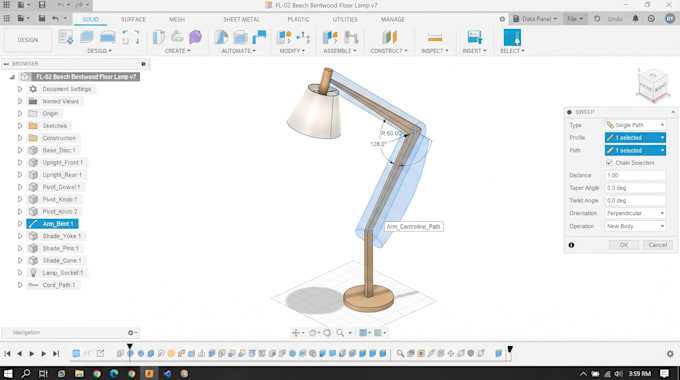Expand the Document Settings node
680x380 pixels.
coord(20,89)
